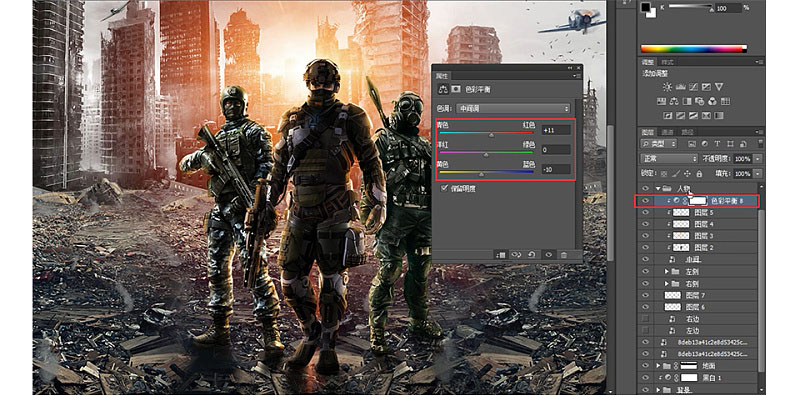Viewport: 800px width, 396px height.
Task: Add a Vibrance adjustment (triangle icon)
Action: point(719,87)
